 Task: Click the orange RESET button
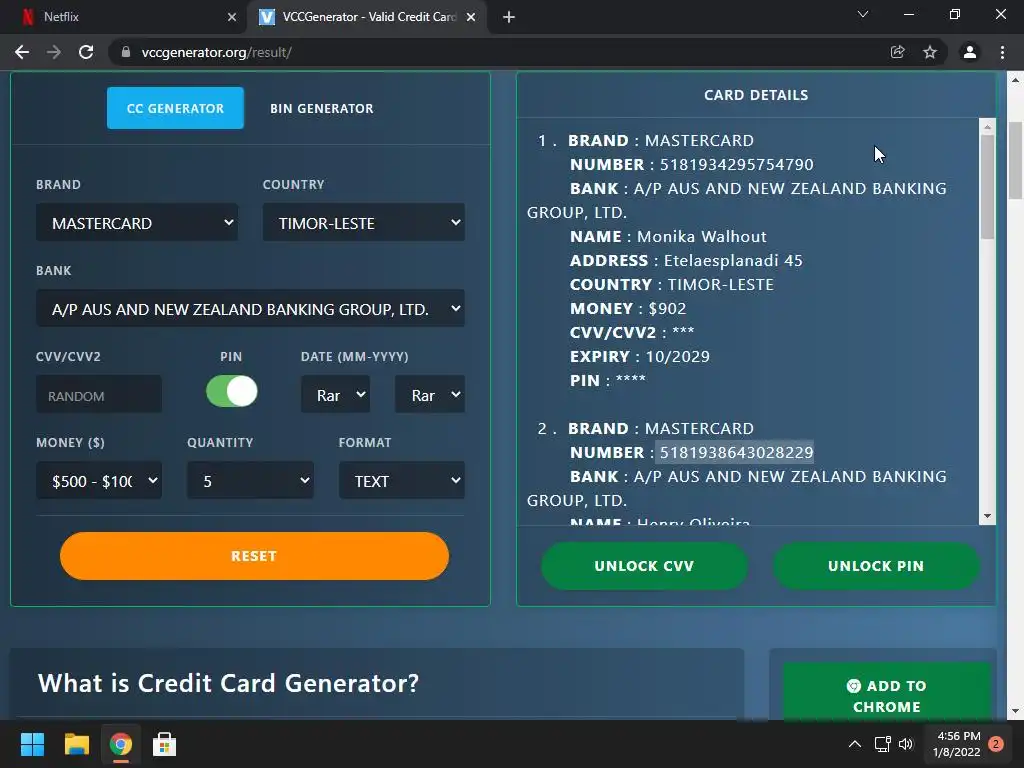click(x=254, y=556)
